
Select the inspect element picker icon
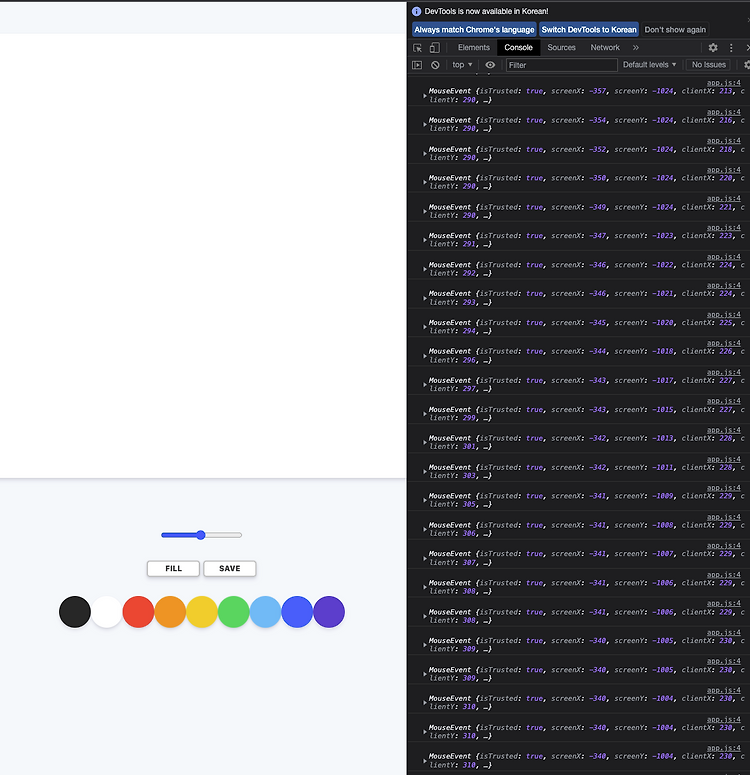coord(418,48)
